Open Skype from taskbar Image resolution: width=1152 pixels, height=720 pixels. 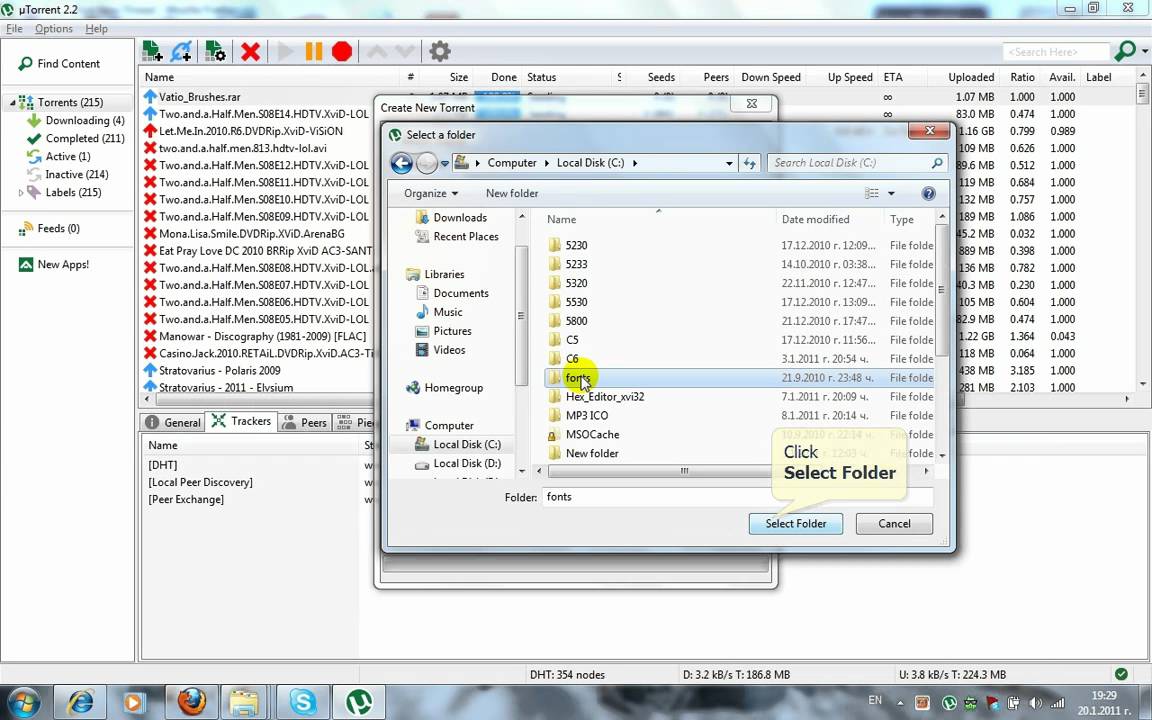(303, 702)
